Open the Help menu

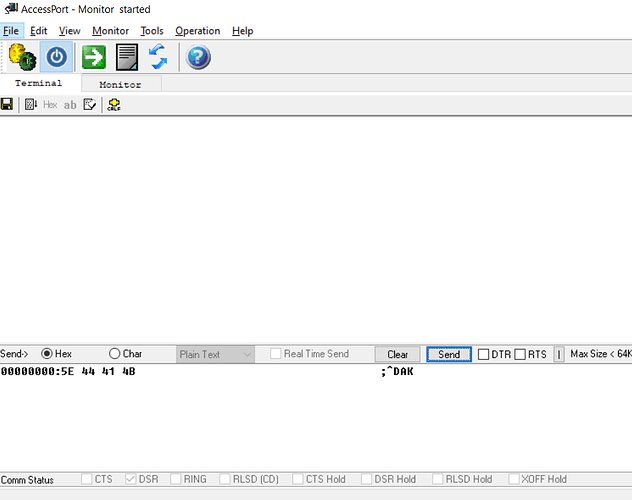(243, 31)
